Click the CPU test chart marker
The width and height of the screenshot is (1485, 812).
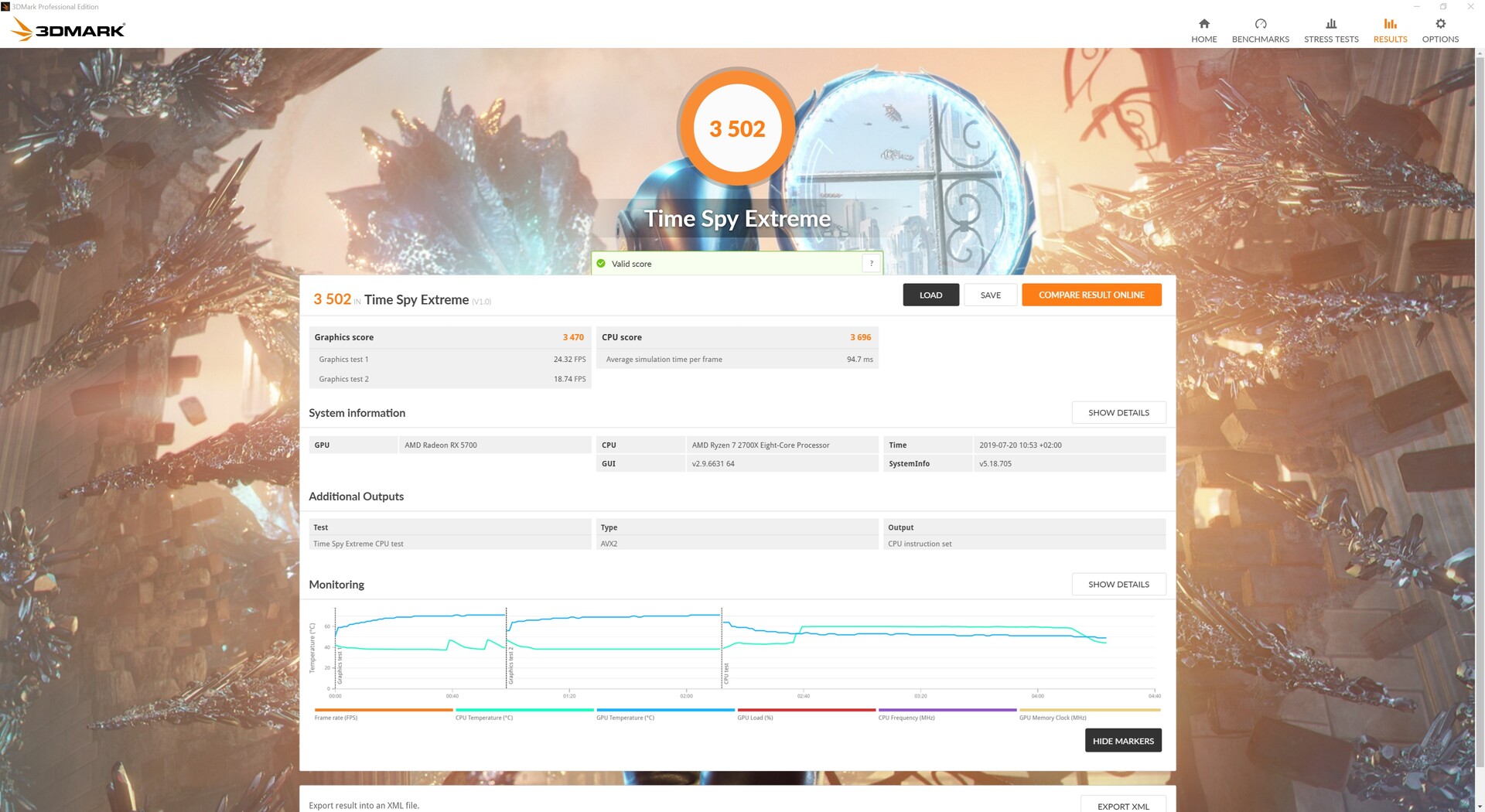tap(726, 674)
